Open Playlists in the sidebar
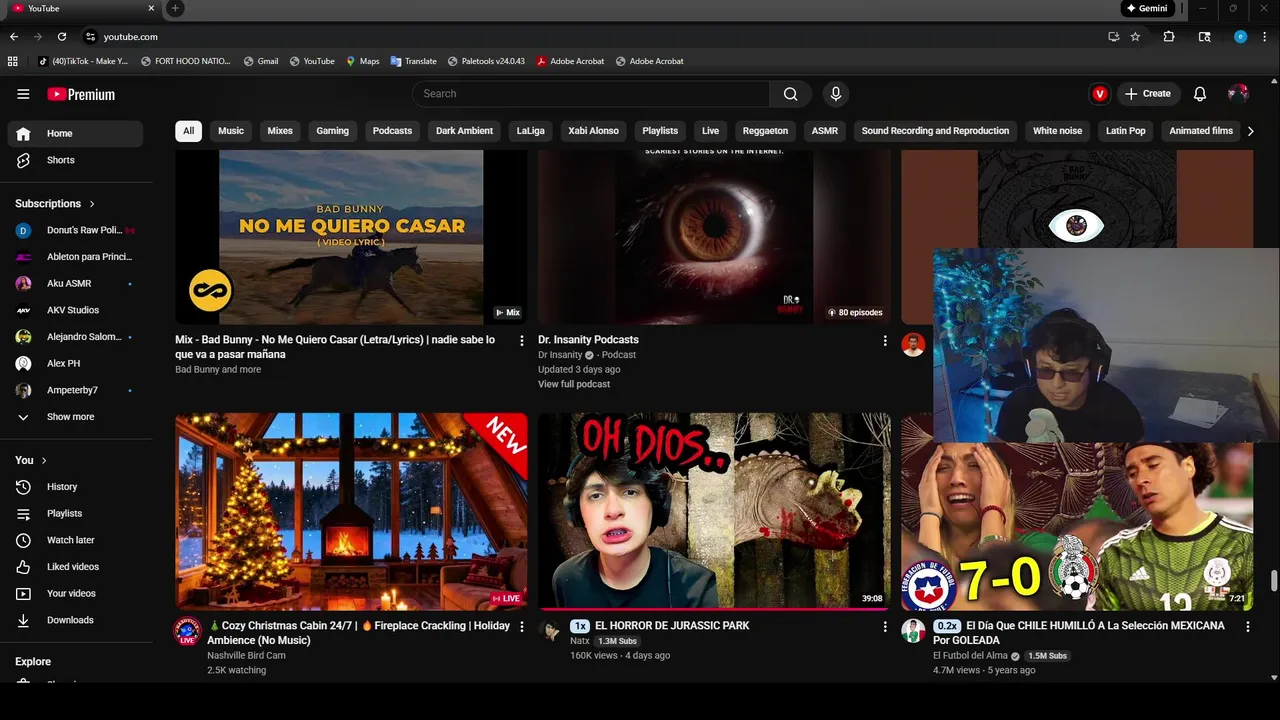Image resolution: width=1280 pixels, height=720 pixels. (75, 513)
